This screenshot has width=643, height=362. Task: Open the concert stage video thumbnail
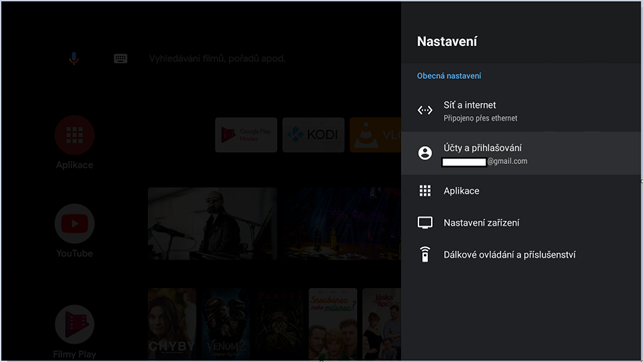click(342, 224)
